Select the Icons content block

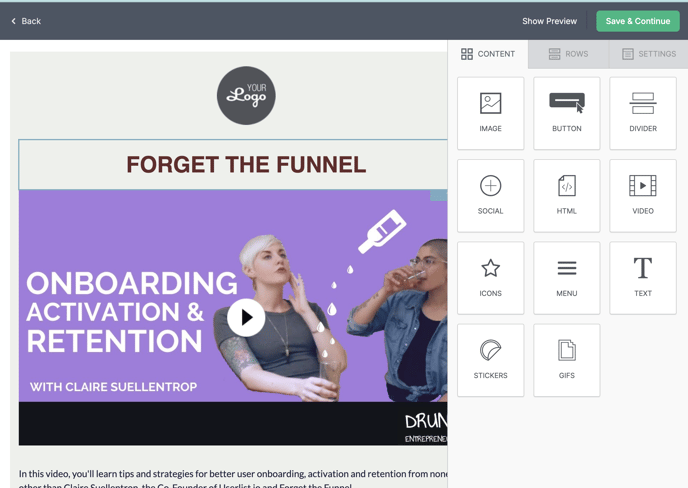coord(490,278)
